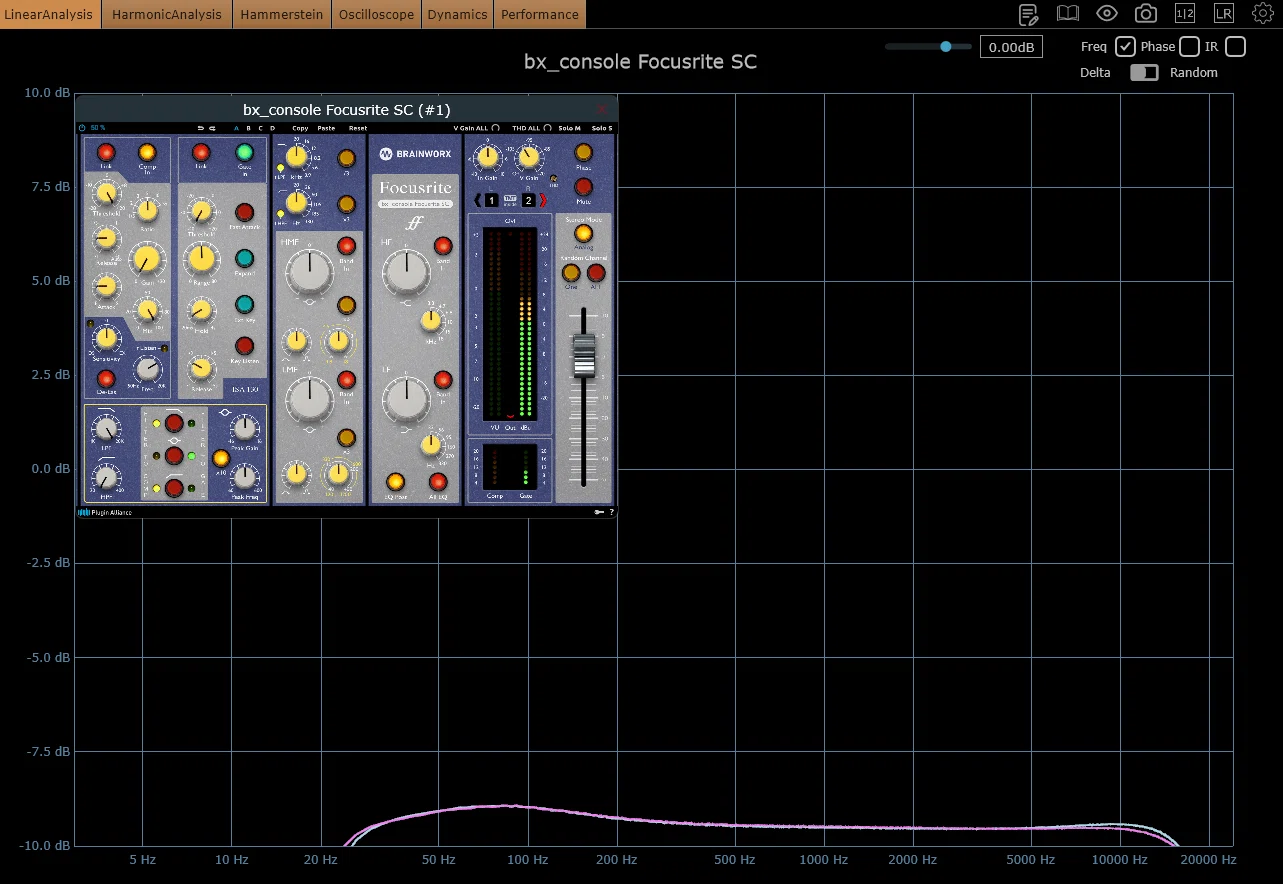The height and width of the screenshot is (884, 1283).
Task: Click the plugin output fader cap
Action: point(583,356)
